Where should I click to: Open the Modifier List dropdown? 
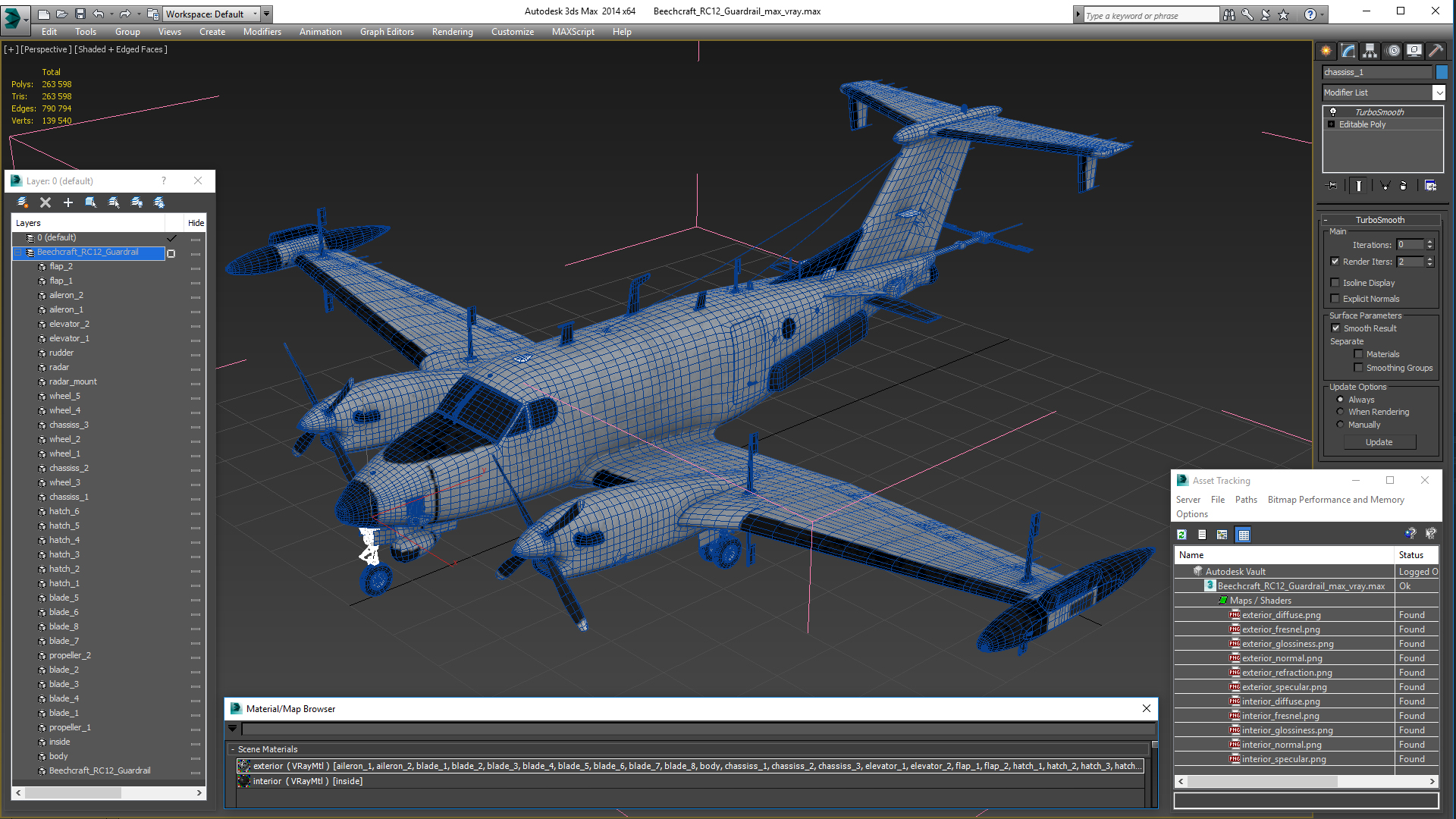1439,93
